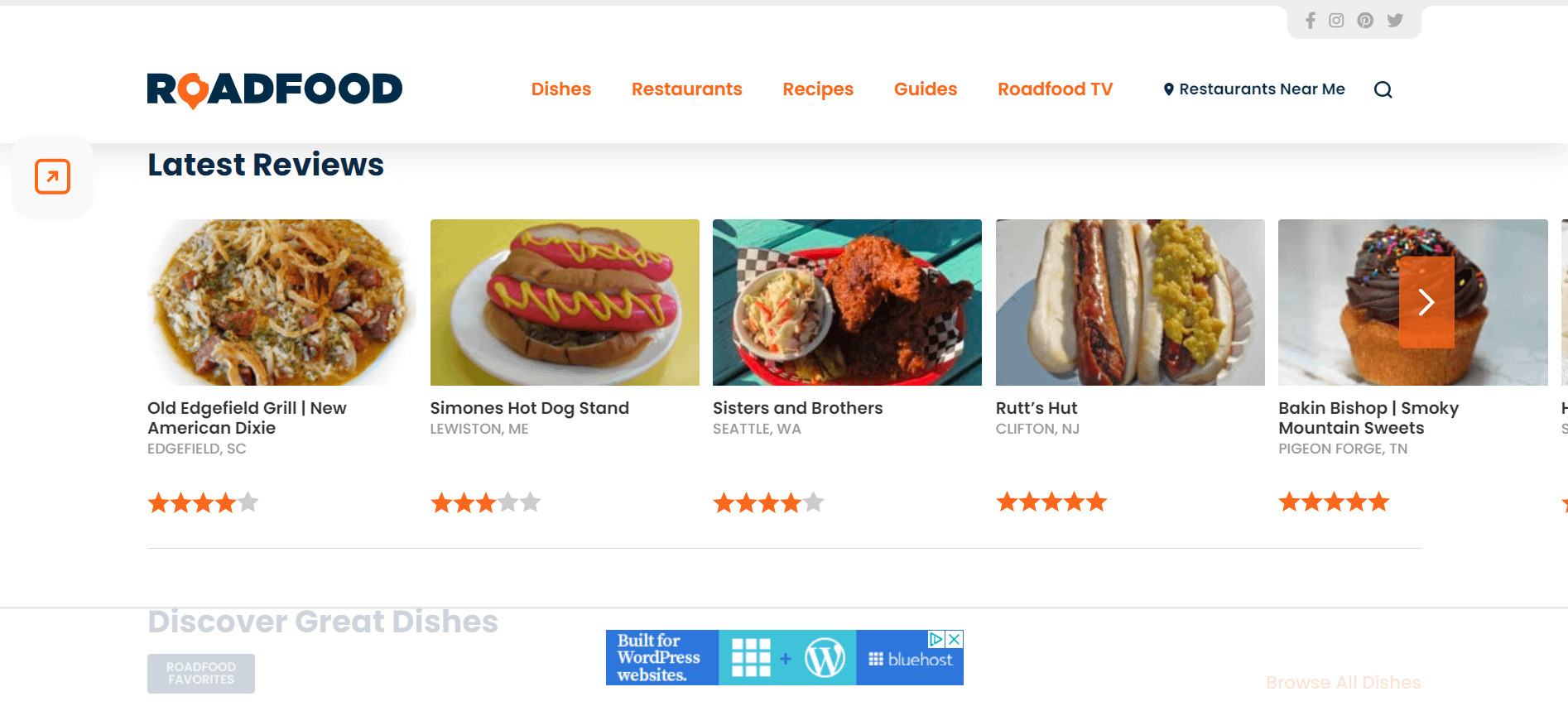Image resolution: width=1568 pixels, height=706 pixels.
Task: Open Roadfood's Pinterest via its icon
Action: point(1365,21)
